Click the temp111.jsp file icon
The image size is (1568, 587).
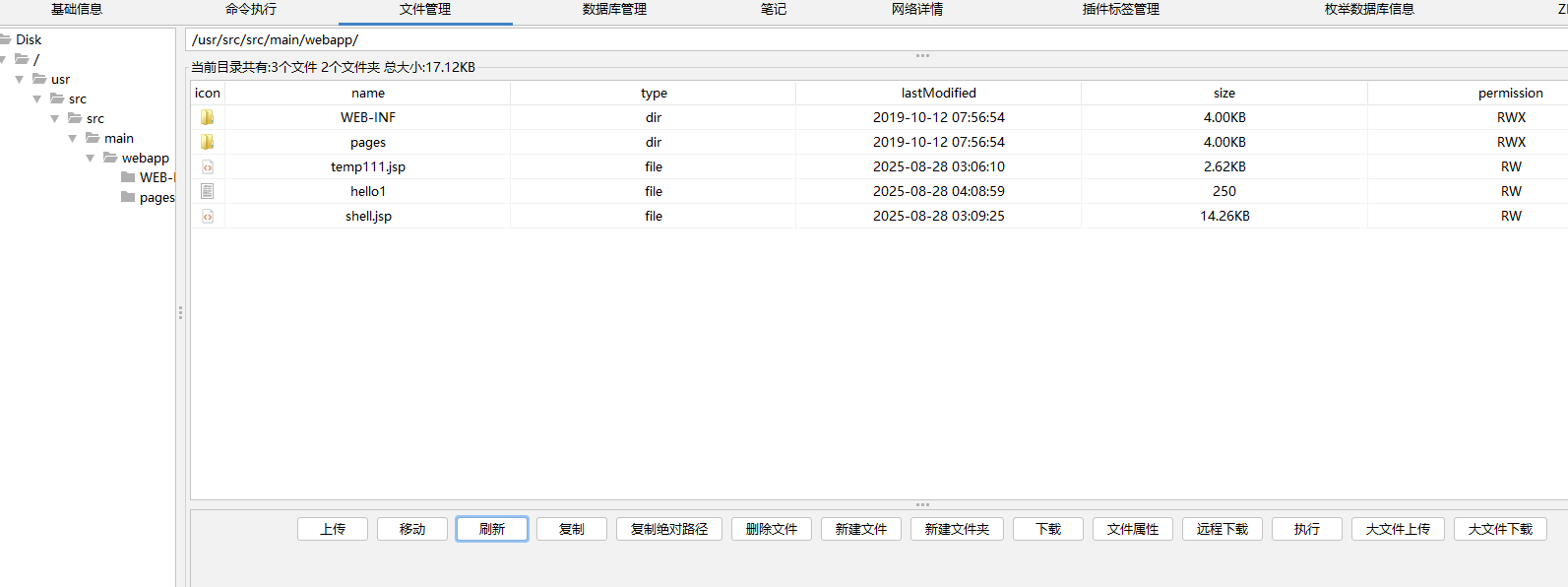tap(208, 166)
